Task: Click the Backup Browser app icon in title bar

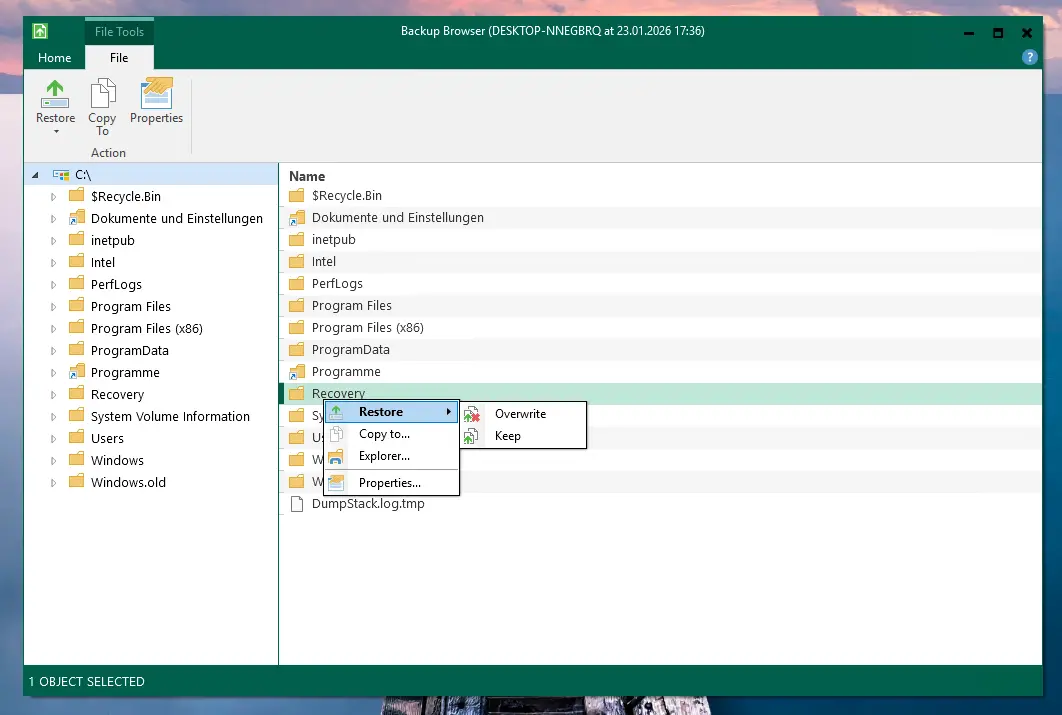Action: (x=40, y=31)
